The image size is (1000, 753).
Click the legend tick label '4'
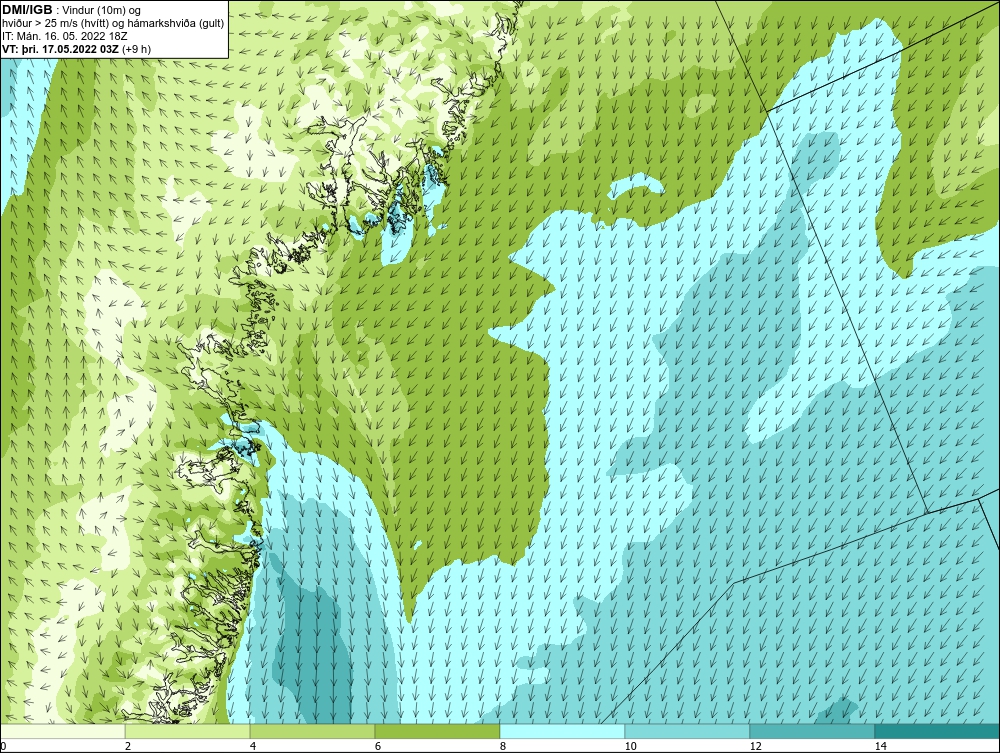pyautogui.click(x=253, y=746)
